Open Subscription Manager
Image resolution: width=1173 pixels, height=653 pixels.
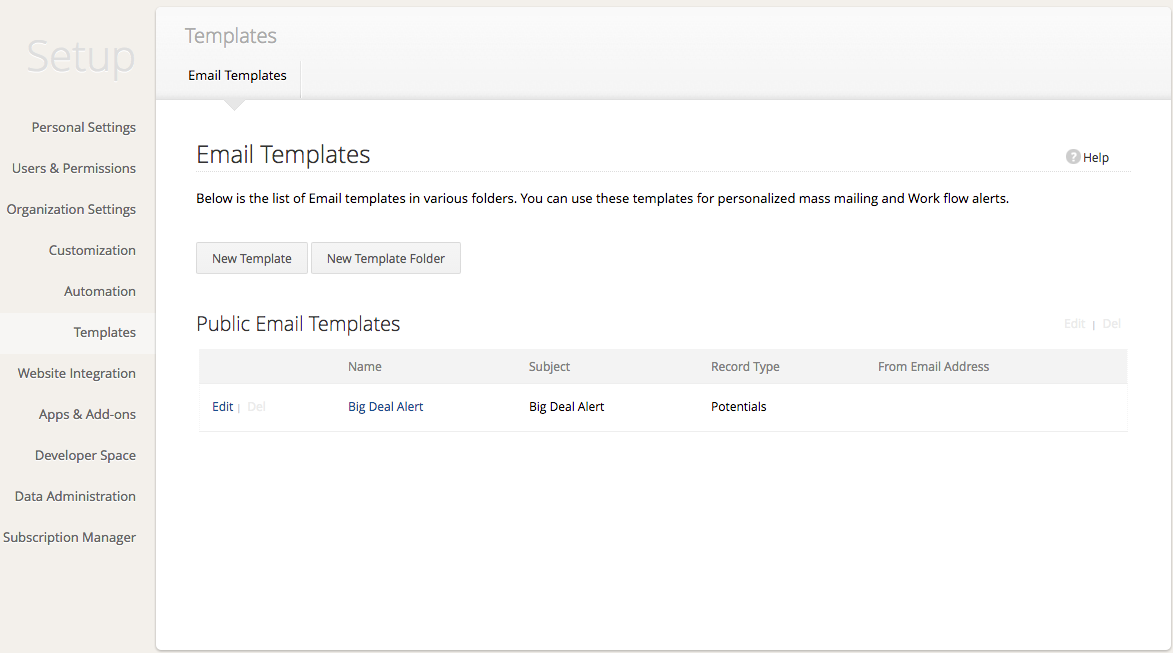[x=70, y=537]
